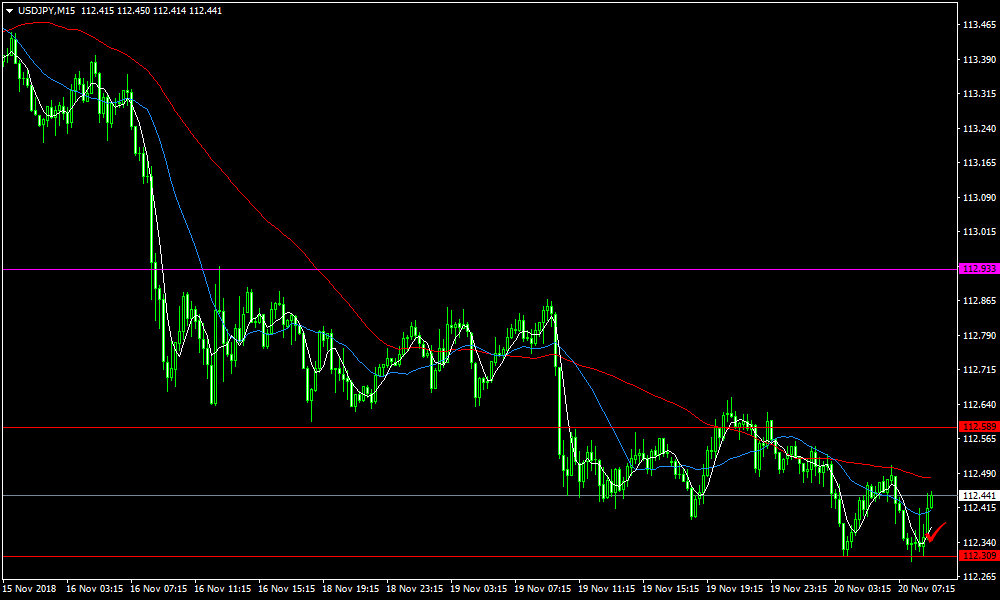This screenshot has height=600, width=1000.
Task: Click the 112.415 label on the price axis
Action: (979, 508)
